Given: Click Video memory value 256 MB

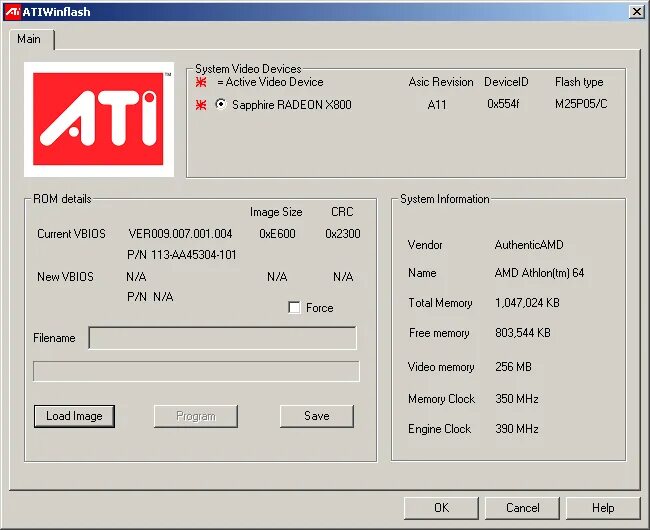Looking at the screenshot, I should coord(513,367).
